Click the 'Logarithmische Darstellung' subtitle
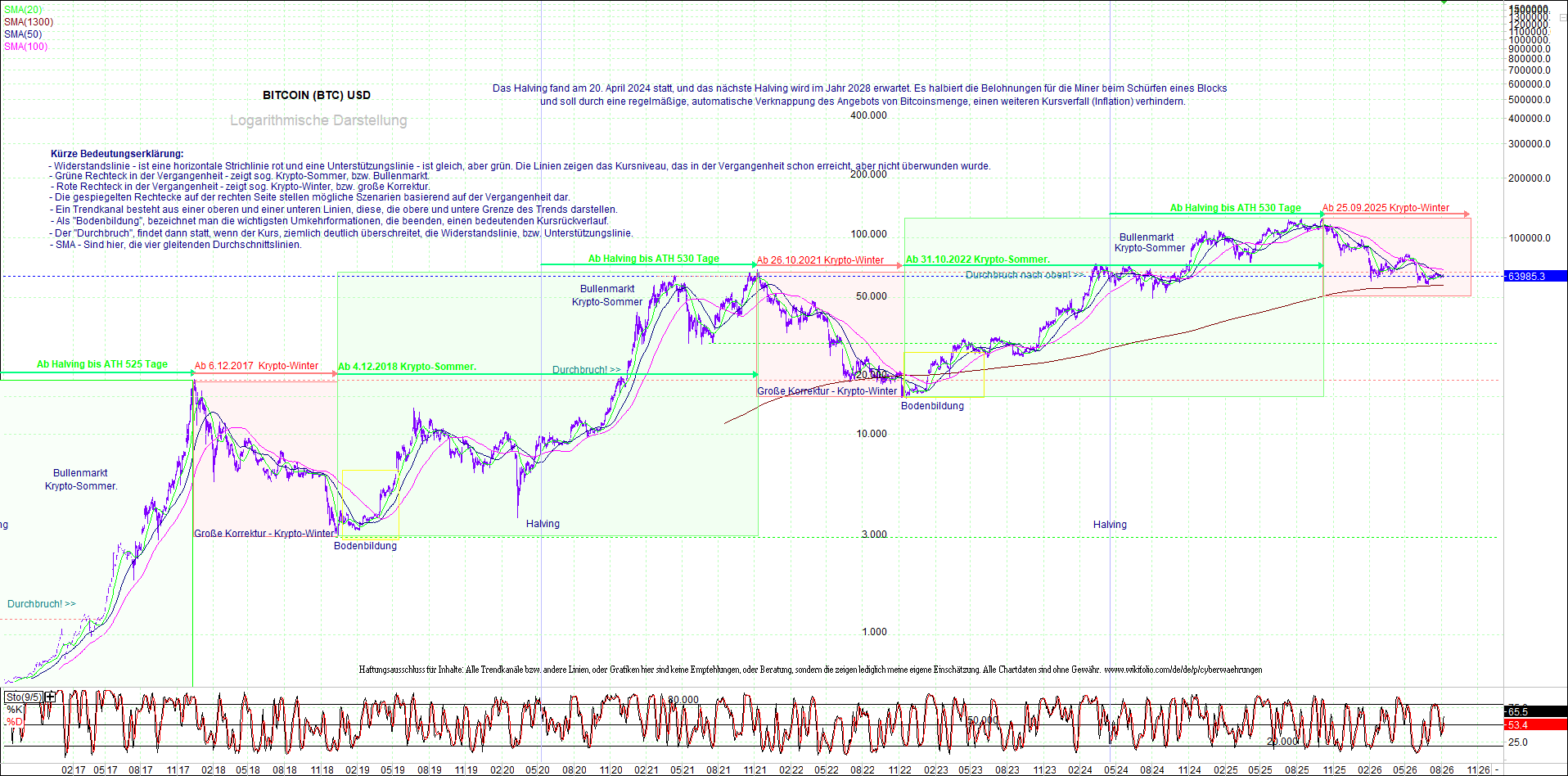The width and height of the screenshot is (1568, 776). [318, 120]
